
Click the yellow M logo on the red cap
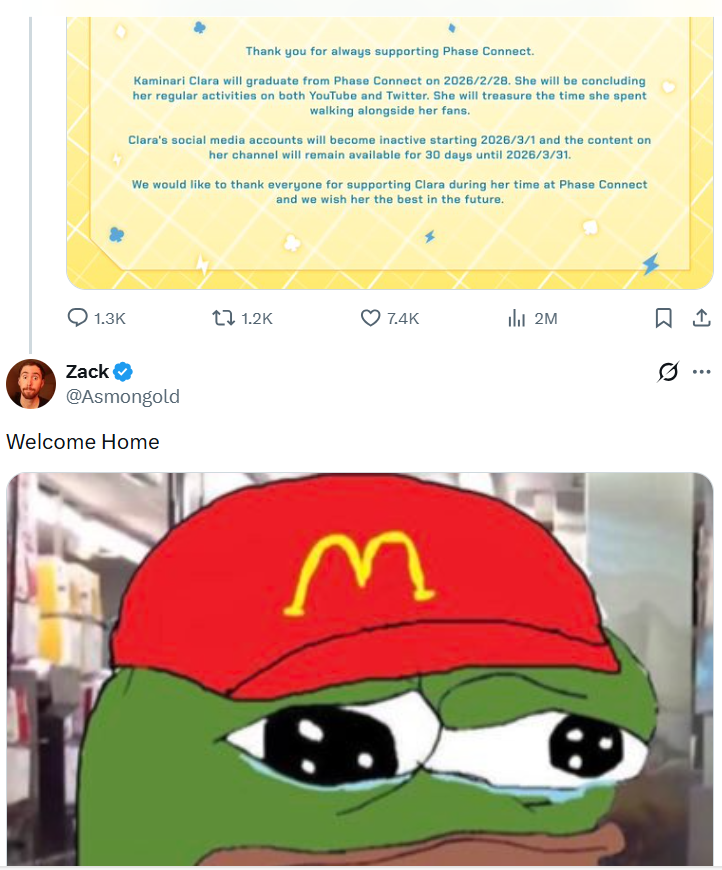(x=360, y=573)
